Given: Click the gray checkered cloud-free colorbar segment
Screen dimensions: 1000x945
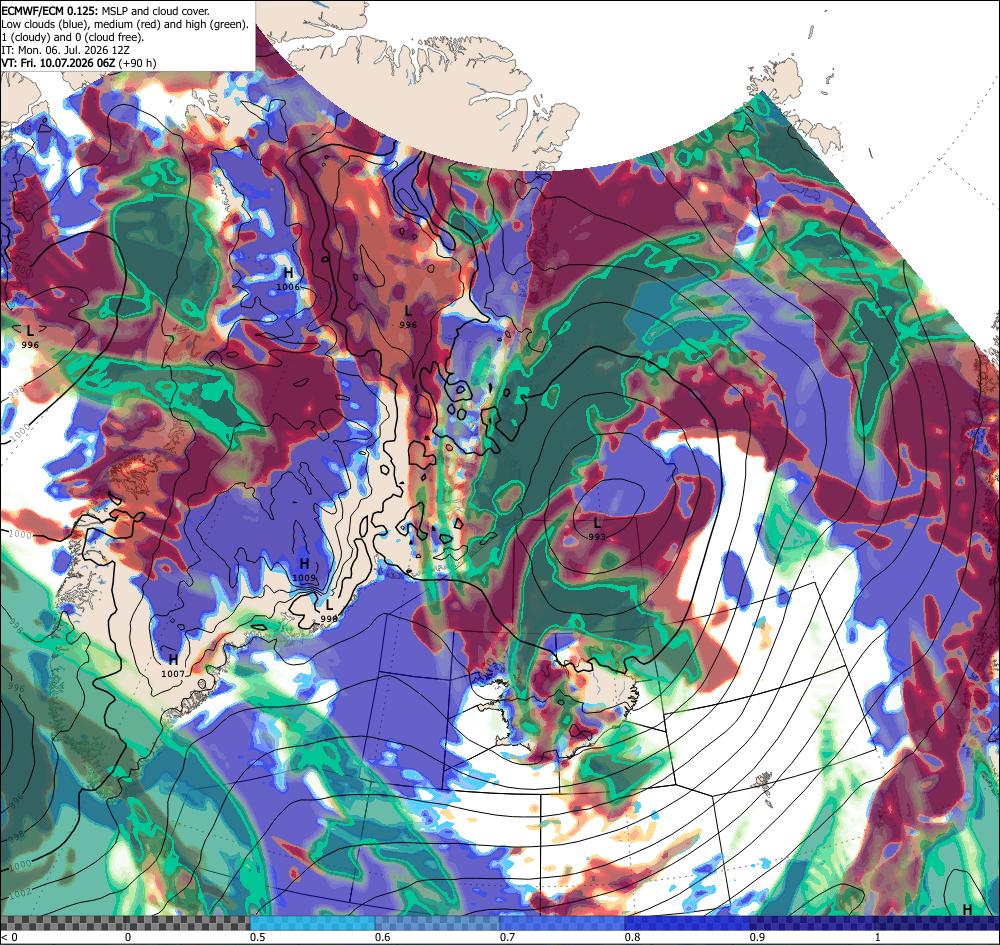Looking at the screenshot, I should pos(125,923).
